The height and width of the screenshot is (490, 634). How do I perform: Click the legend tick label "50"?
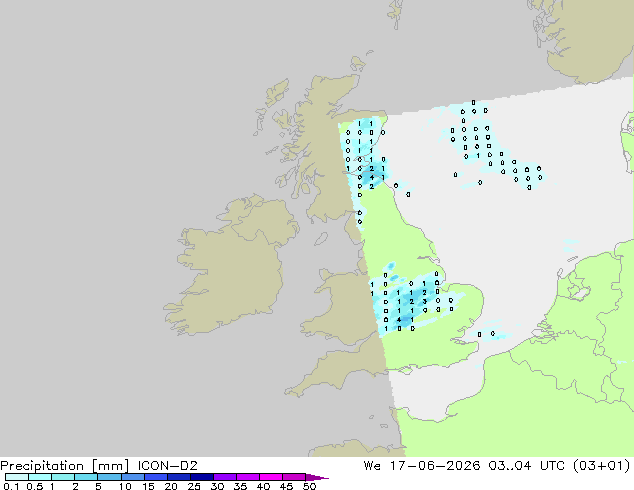[x=309, y=486]
